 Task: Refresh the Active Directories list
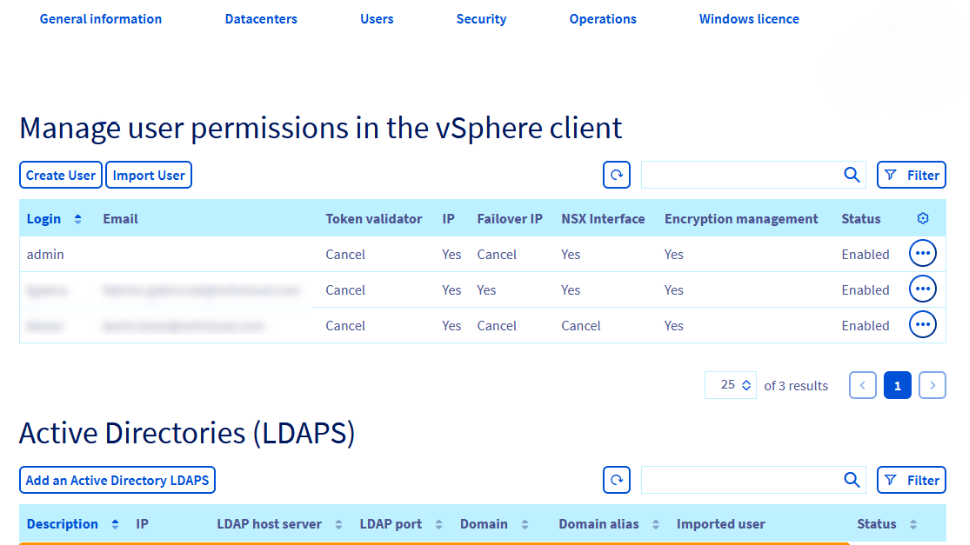click(617, 480)
